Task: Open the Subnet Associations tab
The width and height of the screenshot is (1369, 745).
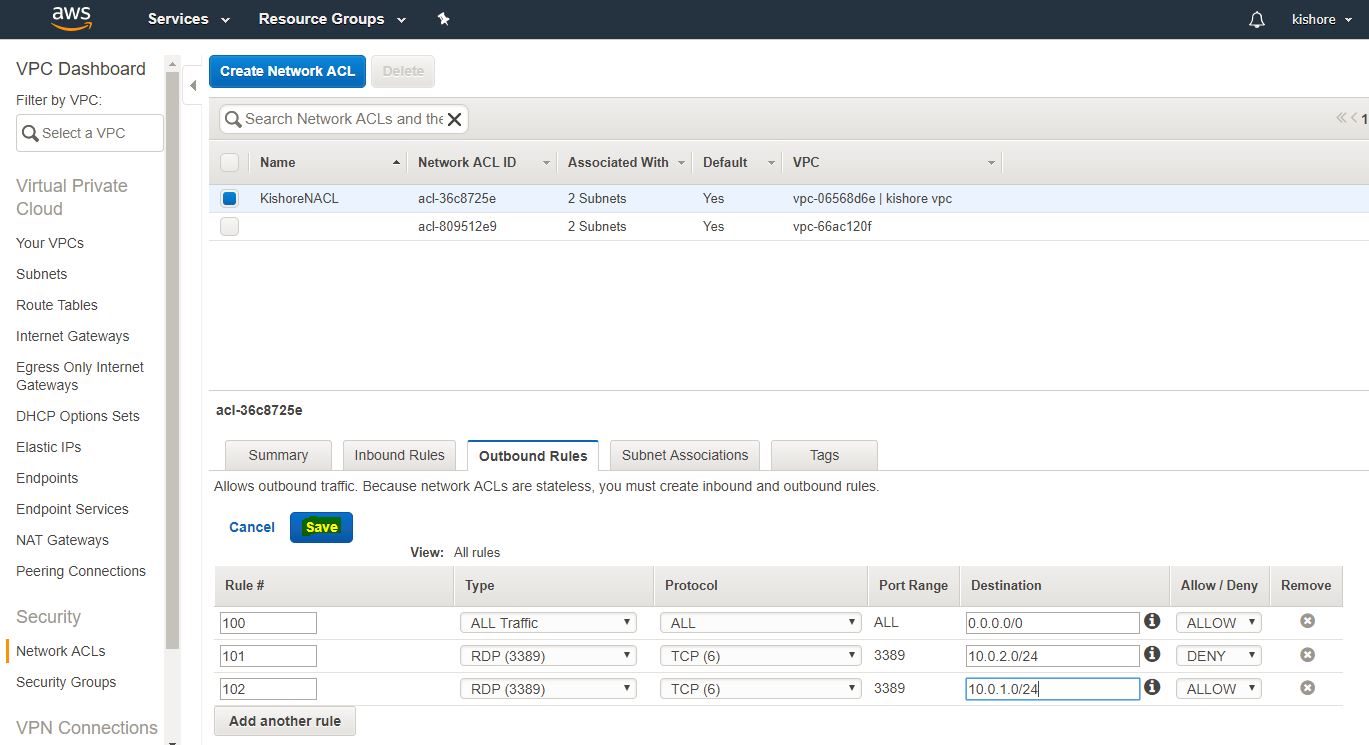Action: click(684, 455)
